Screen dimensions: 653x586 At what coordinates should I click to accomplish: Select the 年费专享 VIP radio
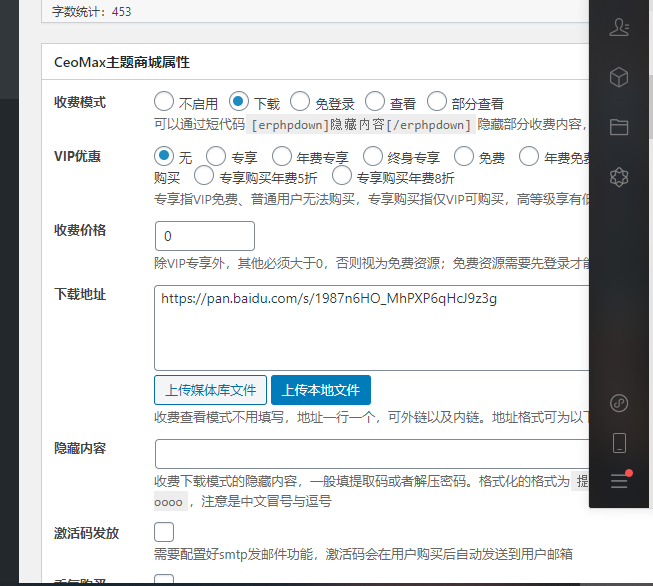(282, 156)
